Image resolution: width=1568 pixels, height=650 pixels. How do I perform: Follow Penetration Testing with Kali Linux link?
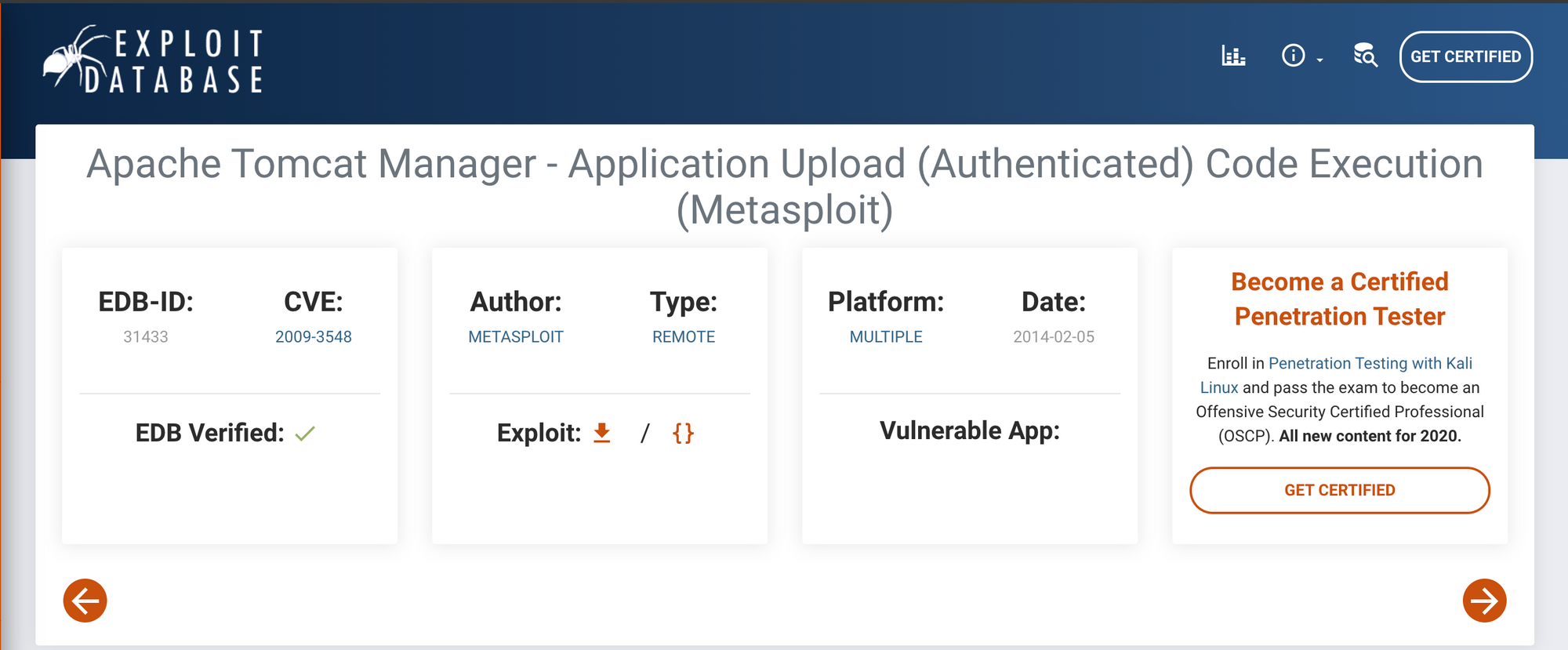(1370, 363)
